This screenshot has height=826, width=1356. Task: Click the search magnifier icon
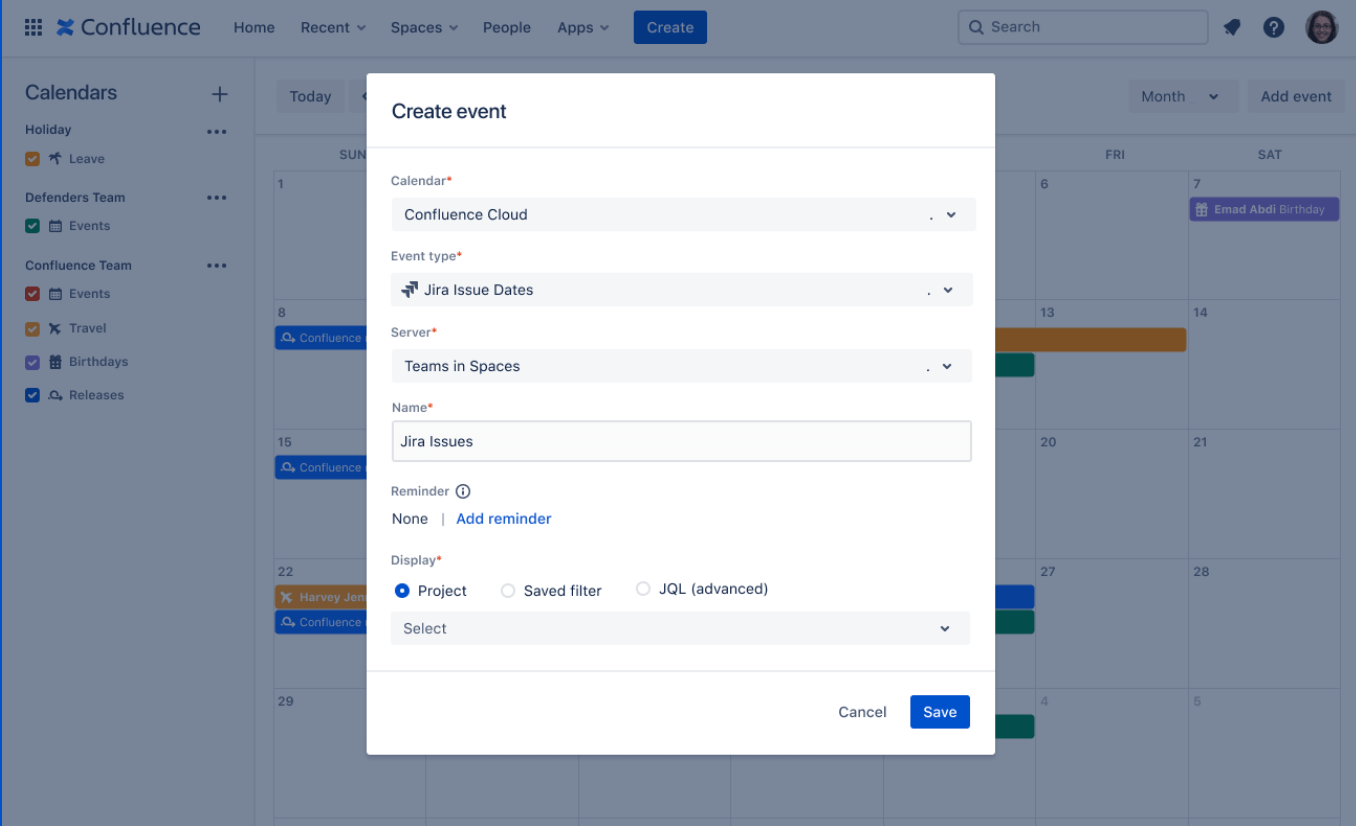(x=976, y=28)
